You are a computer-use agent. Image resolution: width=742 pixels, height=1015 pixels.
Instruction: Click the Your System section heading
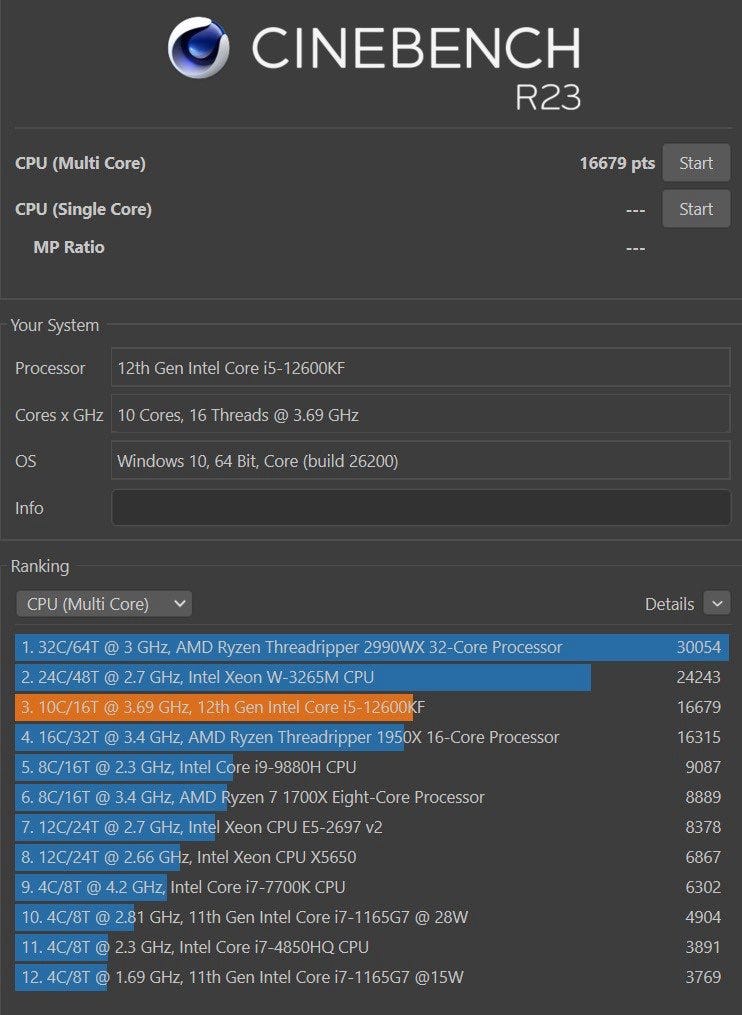tap(55, 325)
